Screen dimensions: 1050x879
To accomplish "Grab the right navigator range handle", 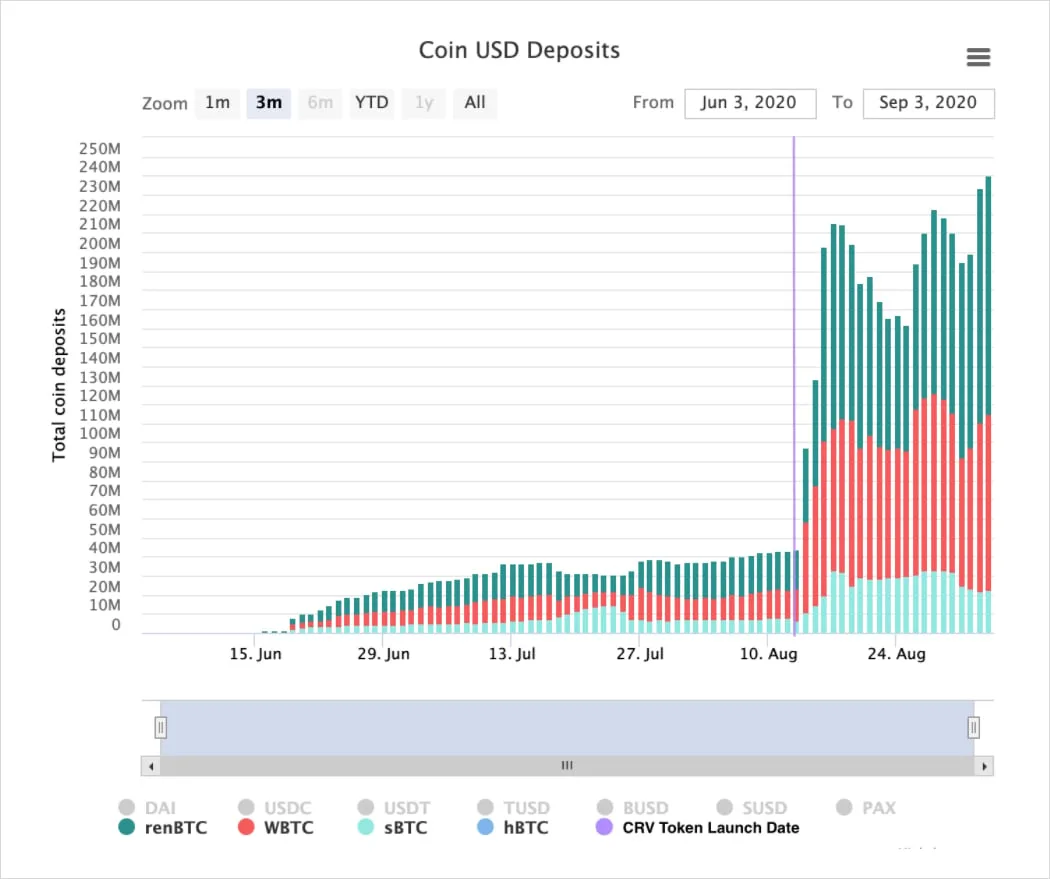I will click(974, 727).
